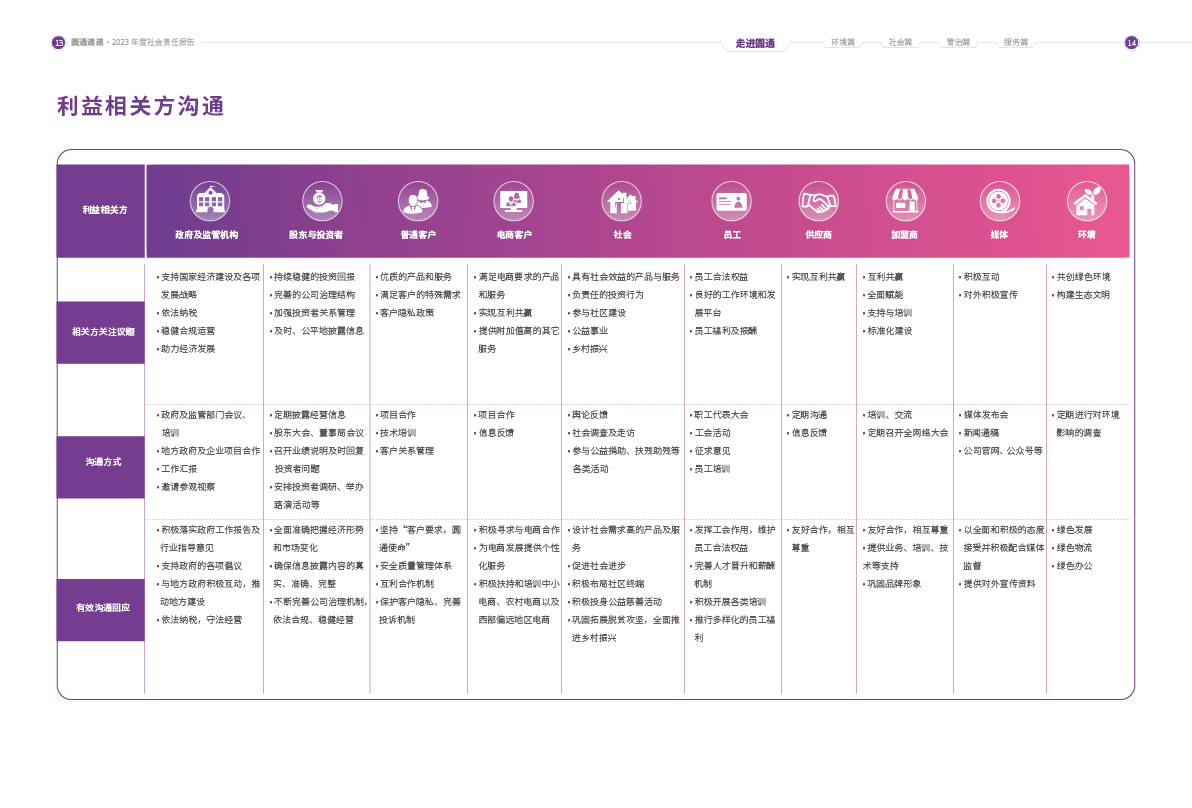Click the page 13 number badge
This screenshot has width=1192, height=808.
click(58, 43)
